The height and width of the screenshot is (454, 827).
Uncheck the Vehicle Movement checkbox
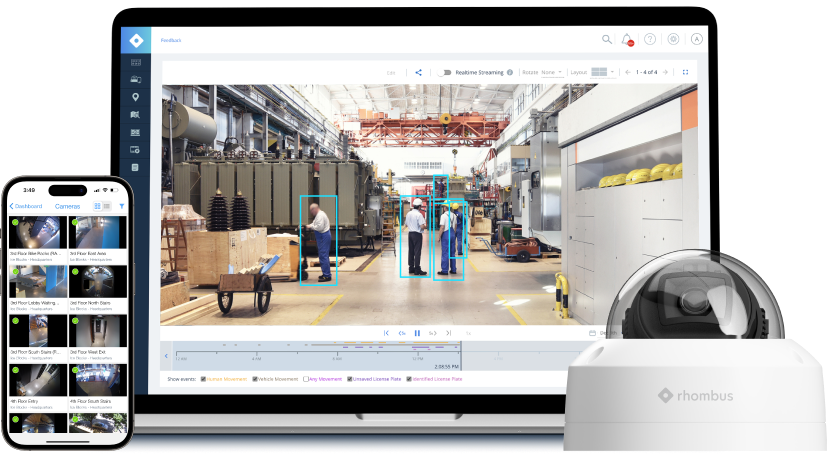click(255, 379)
